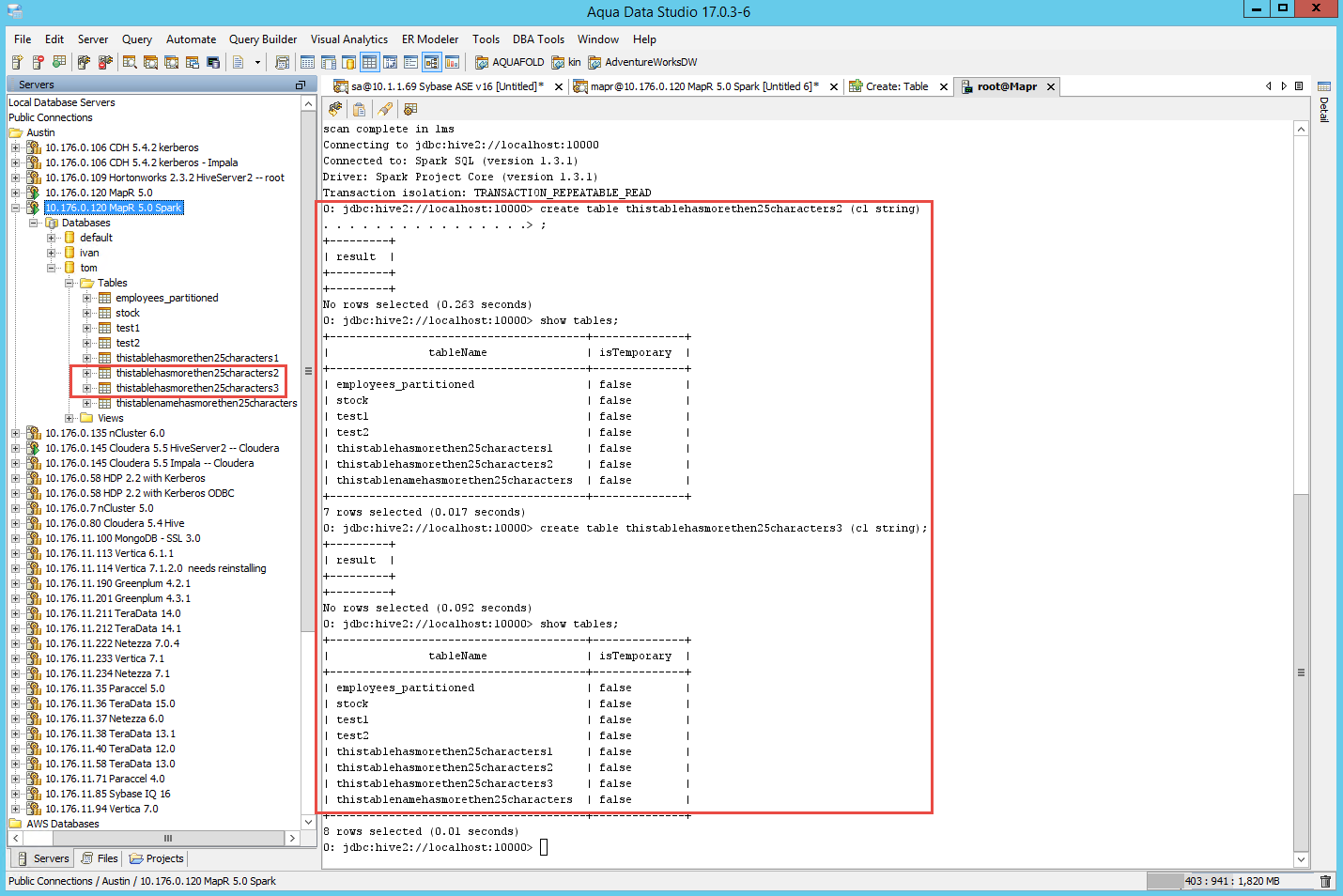Click the Disconnect server toolbar icon
Screen dimensions: 1343x896
pos(104,62)
